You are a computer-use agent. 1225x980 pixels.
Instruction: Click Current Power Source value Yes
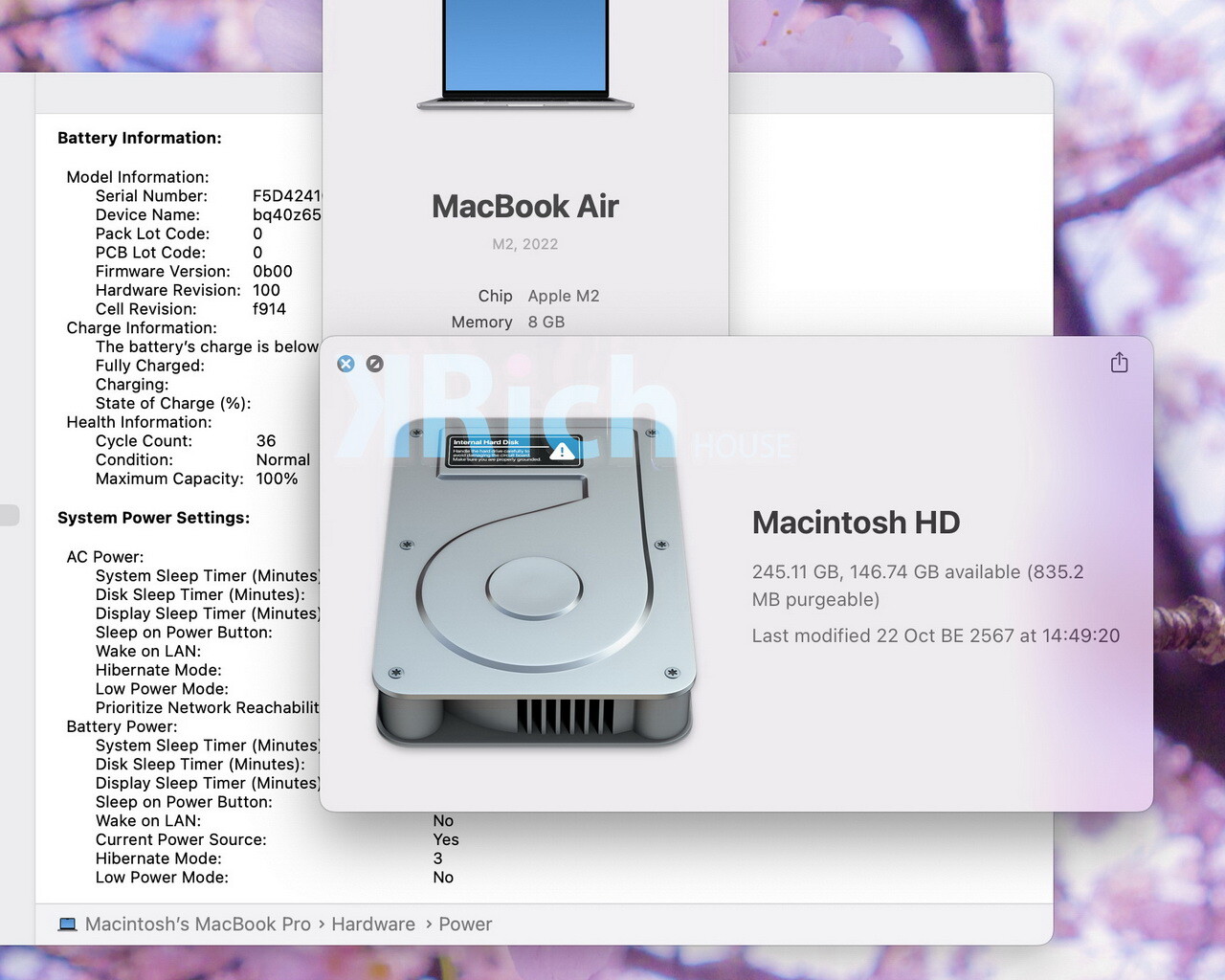pyautogui.click(x=446, y=840)
